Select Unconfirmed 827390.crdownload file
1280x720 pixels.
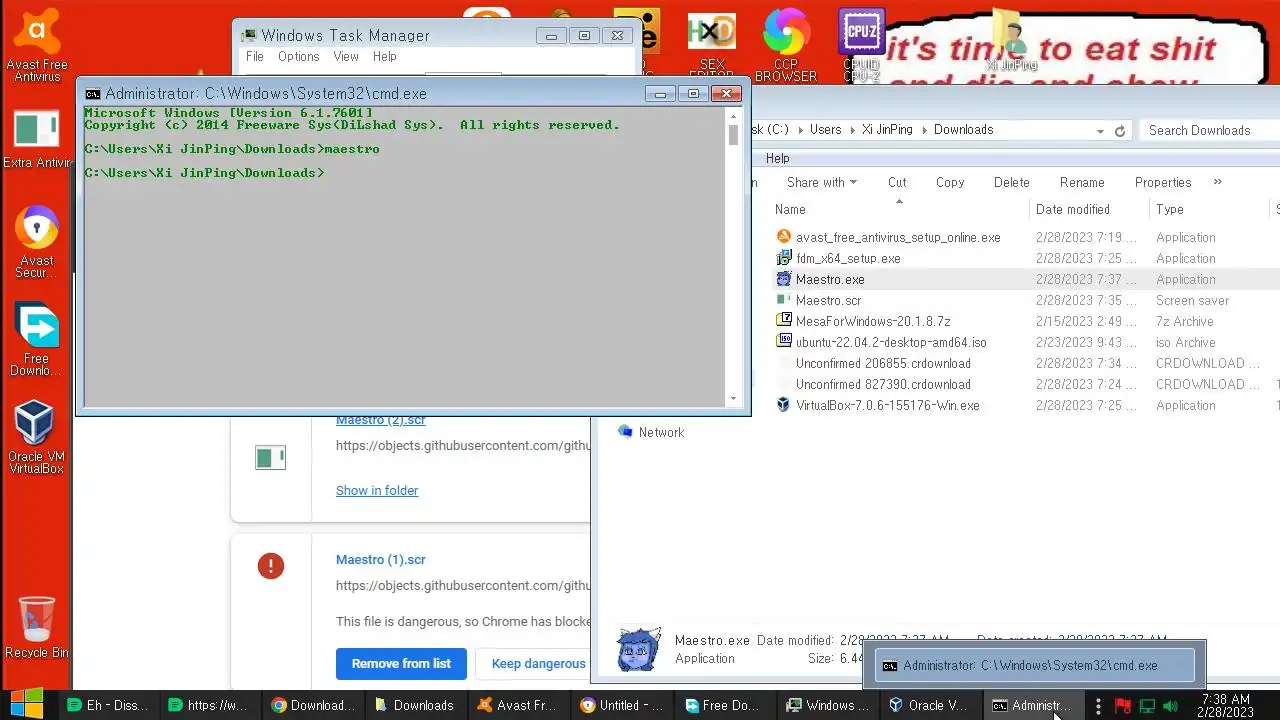[x=883, y=384]
